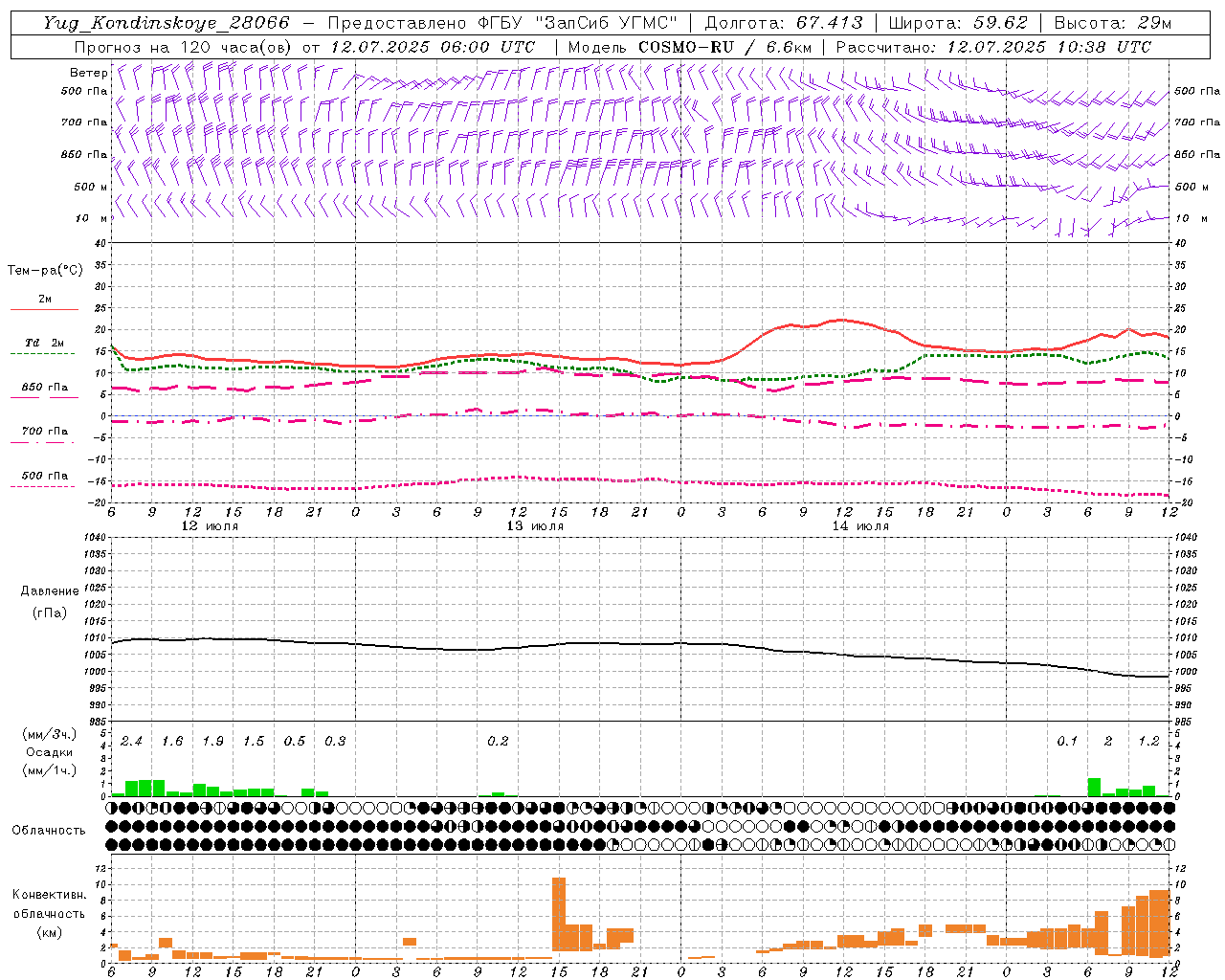Click the (мм/3ч.) unit label

pos(49,734)
